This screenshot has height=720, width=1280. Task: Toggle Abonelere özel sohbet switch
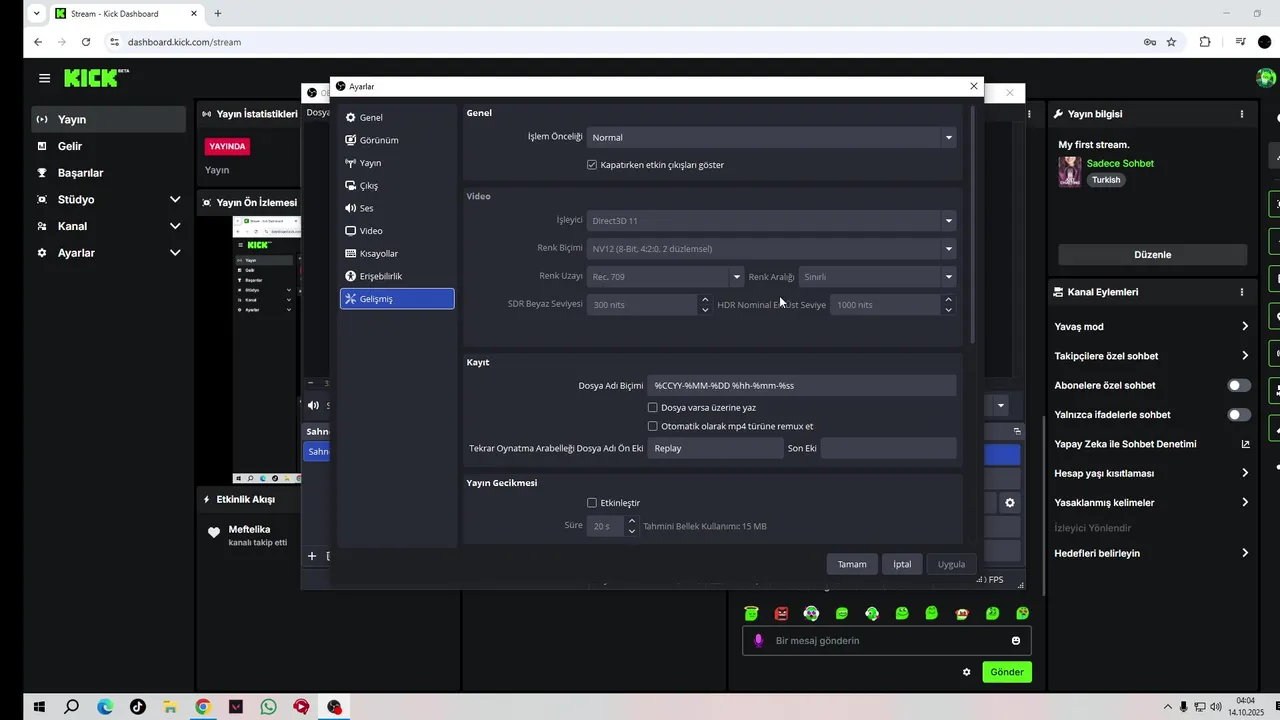[1239, 385]
